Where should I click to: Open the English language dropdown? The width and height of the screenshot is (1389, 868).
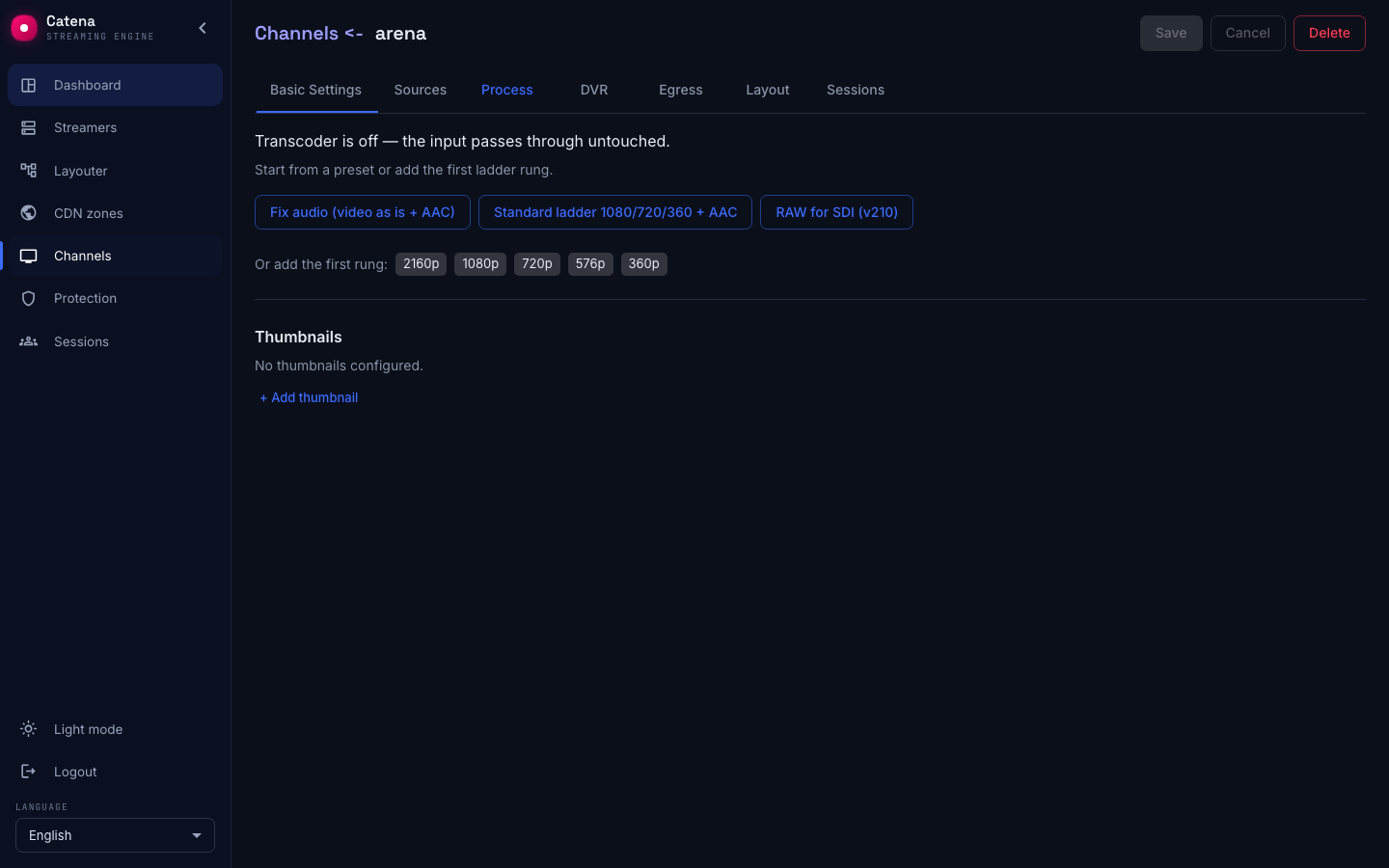click(x=115, y=835)
